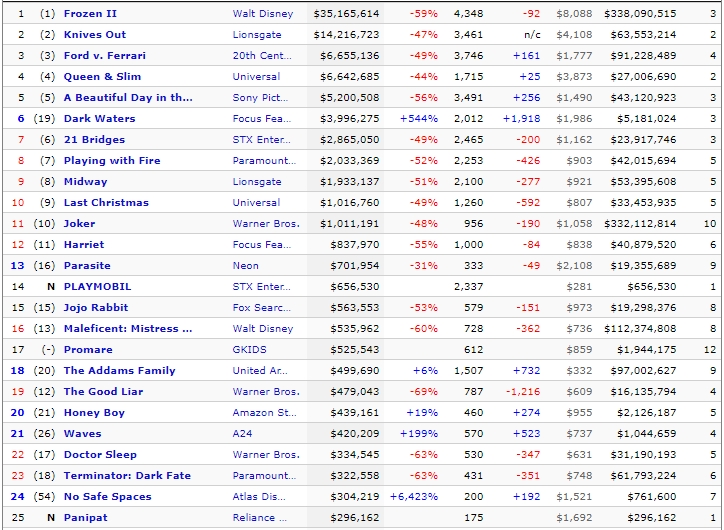
Task: Select theater change +1,918 for Dark Waters
Action: tap(521, 119)
